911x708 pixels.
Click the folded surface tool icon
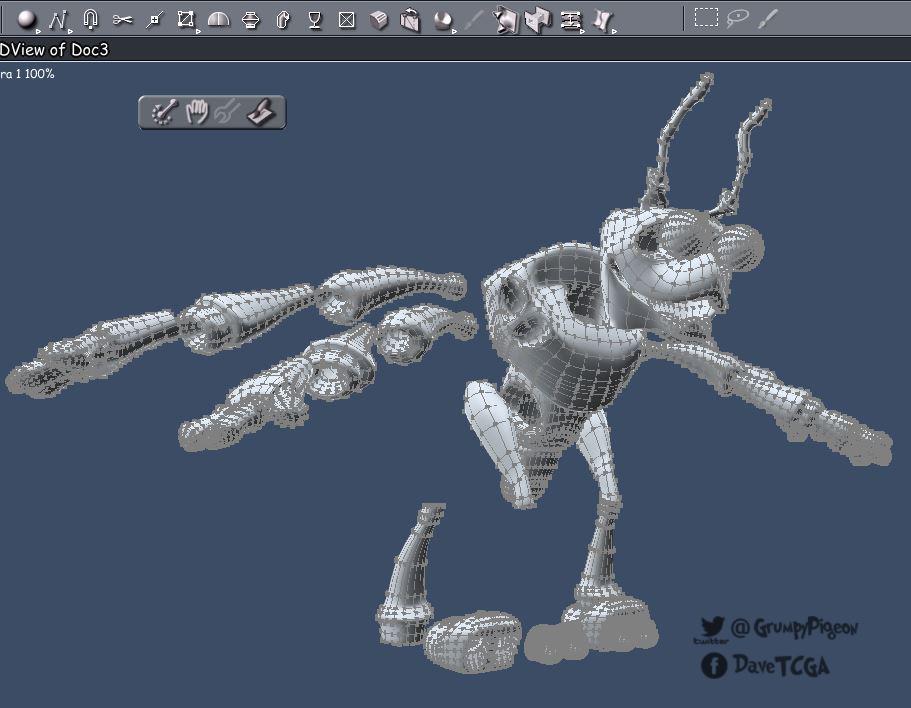(x=538, y=20)
